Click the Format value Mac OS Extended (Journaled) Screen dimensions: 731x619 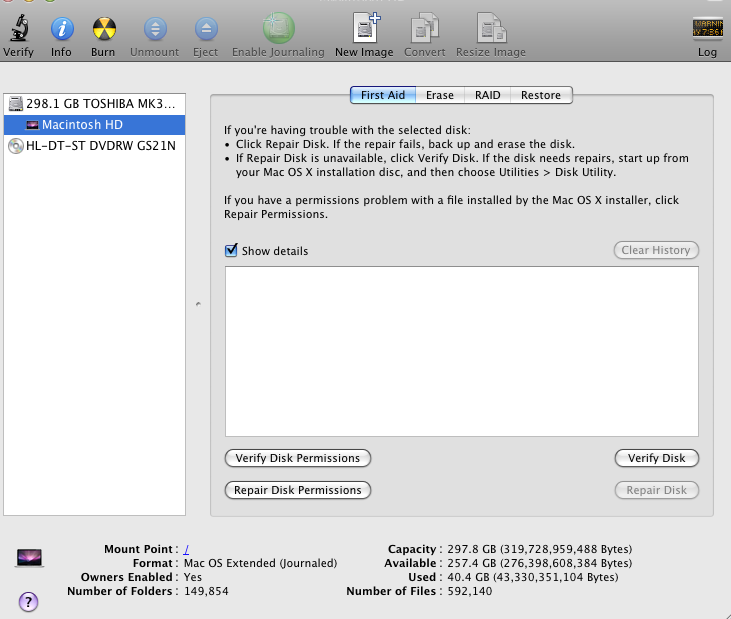[260, 563]
